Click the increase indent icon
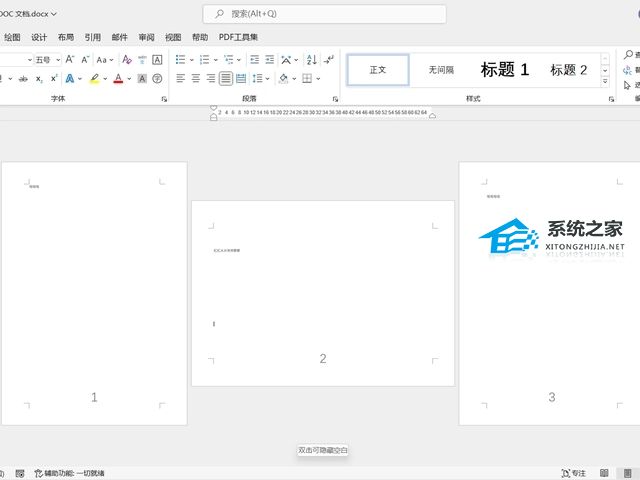This screenshot has height=480, width=640. click(271, 60)
